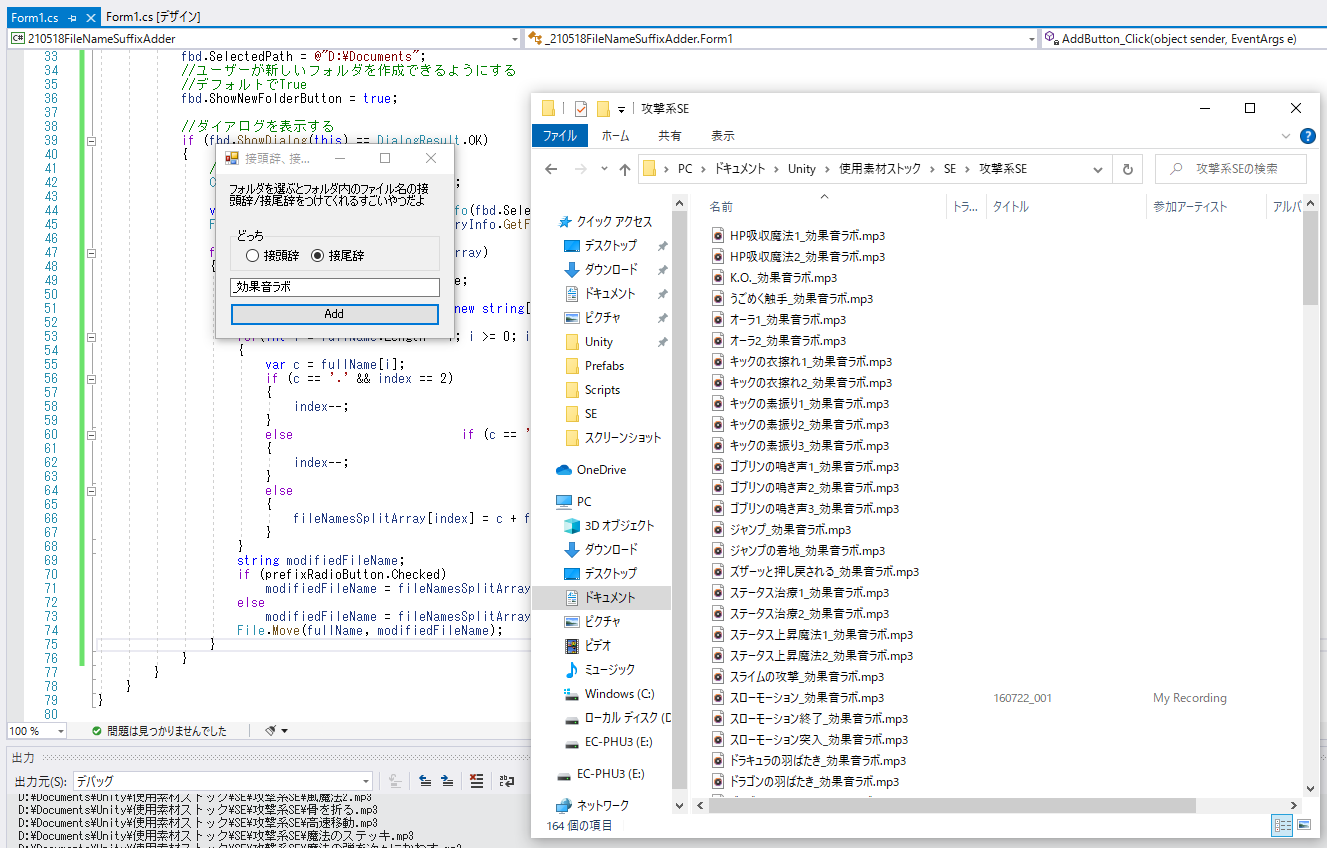1327x848 pixels.
Task: Click the Unity breadcrumb in address bar
Action: coord(801,169)
